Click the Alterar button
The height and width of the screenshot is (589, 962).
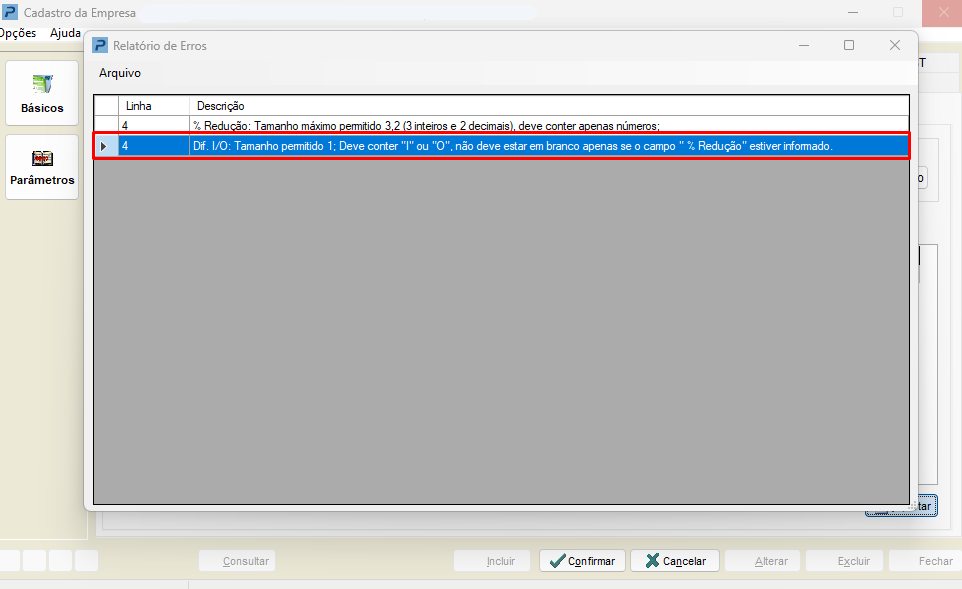tap(763, 561)
